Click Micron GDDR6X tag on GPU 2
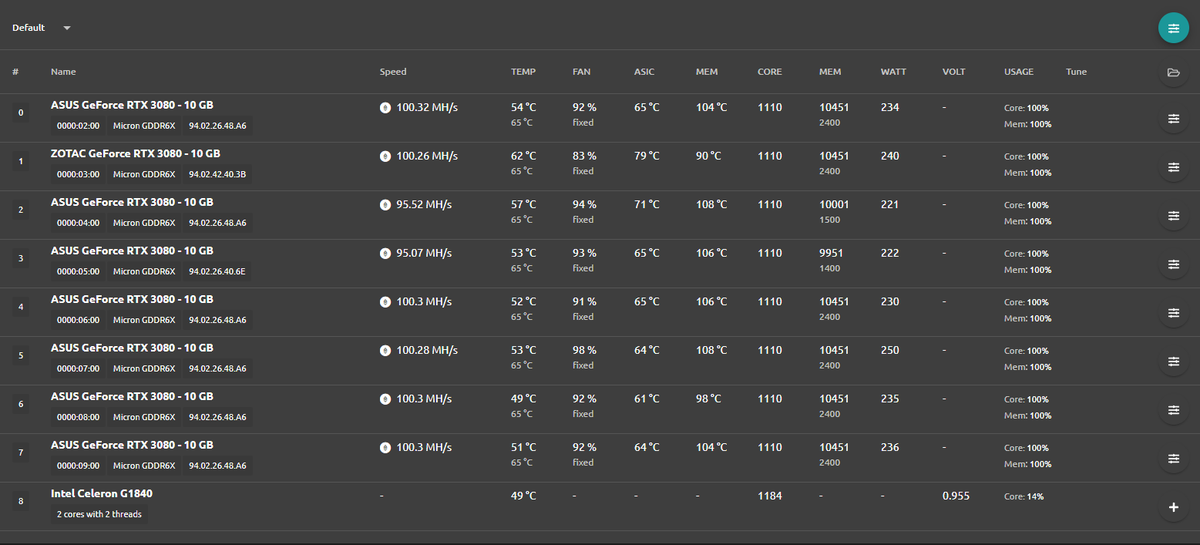The image size is (1200, 545). [x=144, y=222]
